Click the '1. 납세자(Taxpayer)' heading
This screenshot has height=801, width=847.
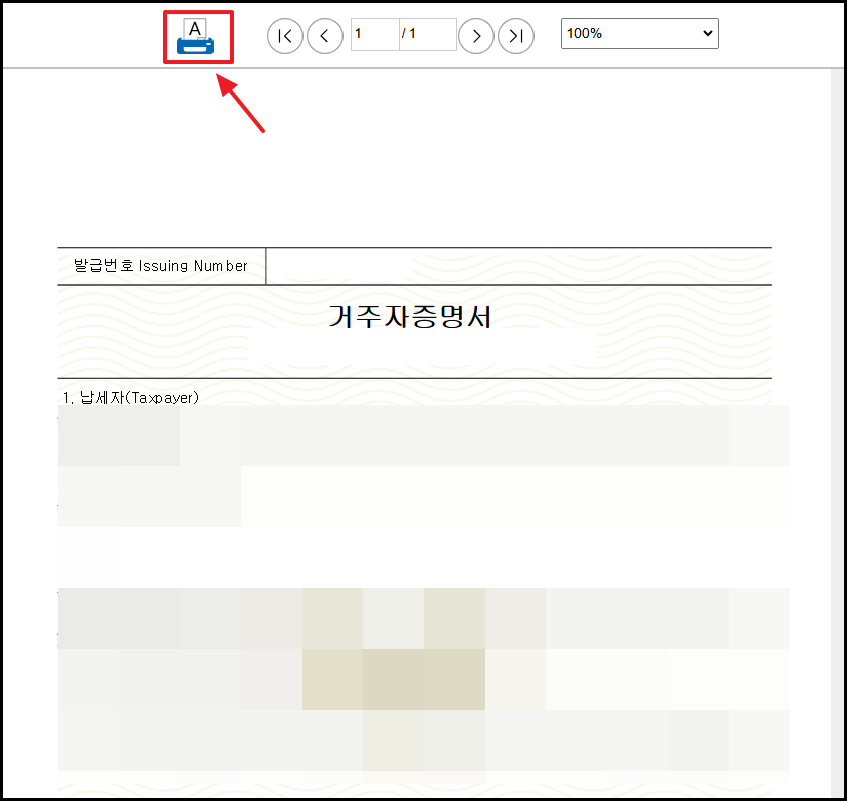coord(131,398)
